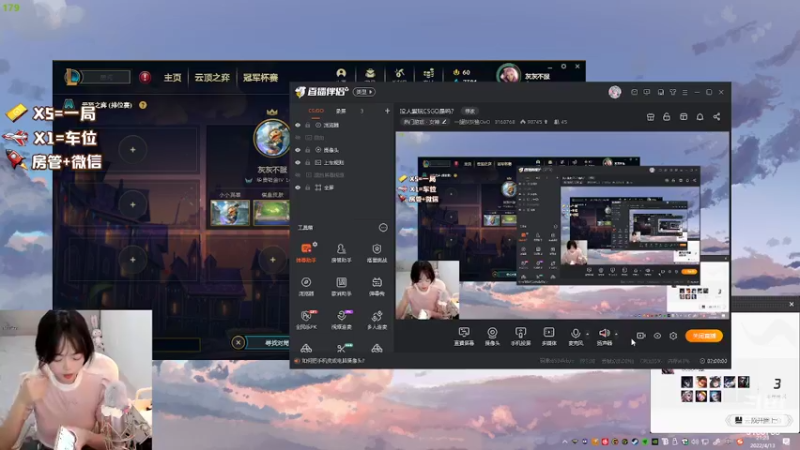Screen dimensions: 800x450
Task: Open the room-manager assistant tool icon
Action: (x=341, y=252)
